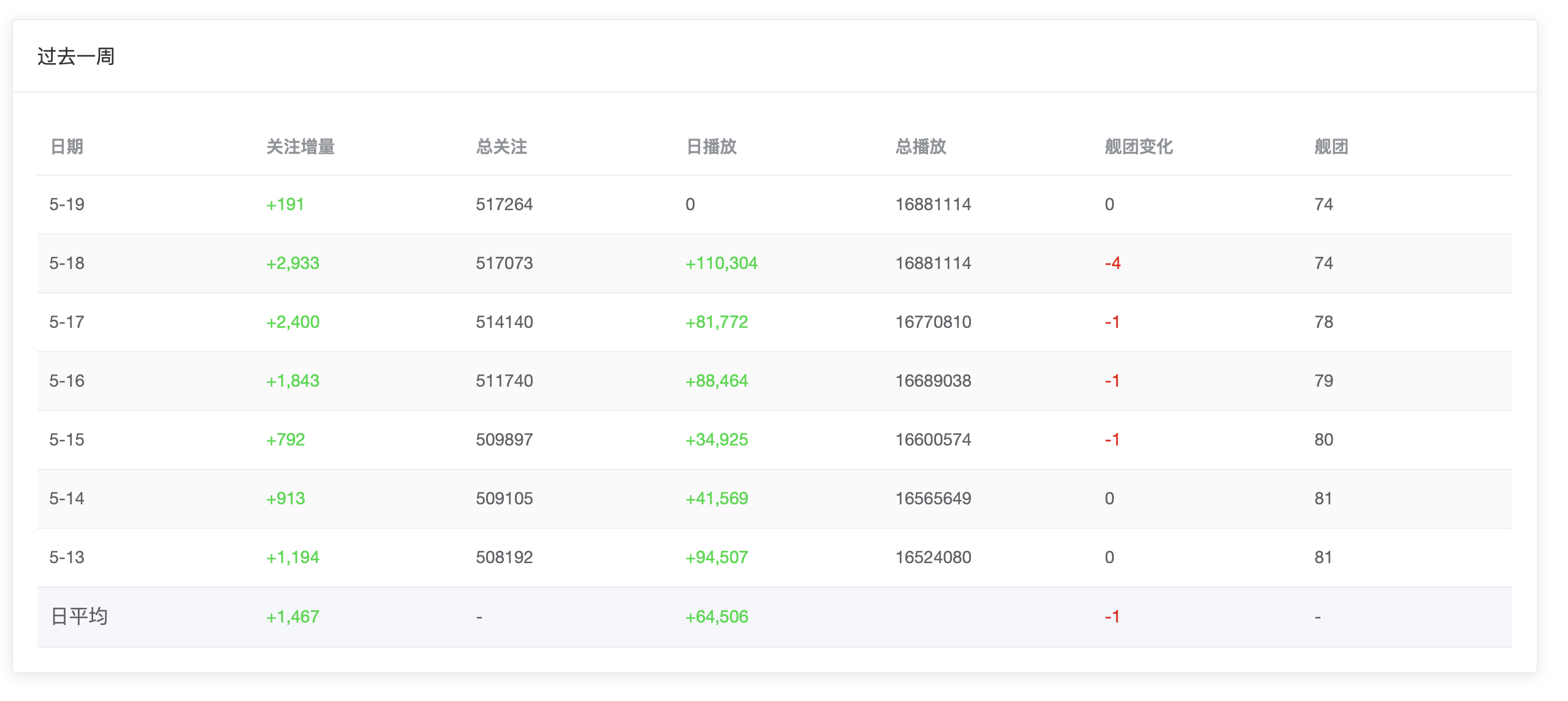Select the 日播放 column header
The width and height of the screenshot is (1568, 701).
pos(711,146)
